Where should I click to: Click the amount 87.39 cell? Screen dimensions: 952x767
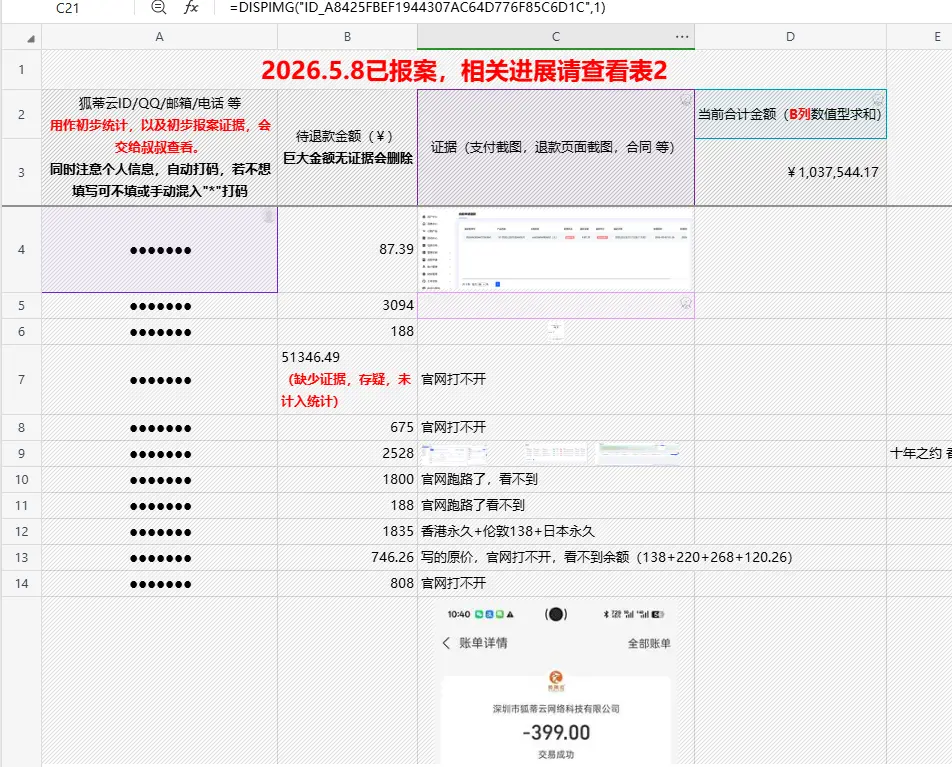click(x=347, y=250)
